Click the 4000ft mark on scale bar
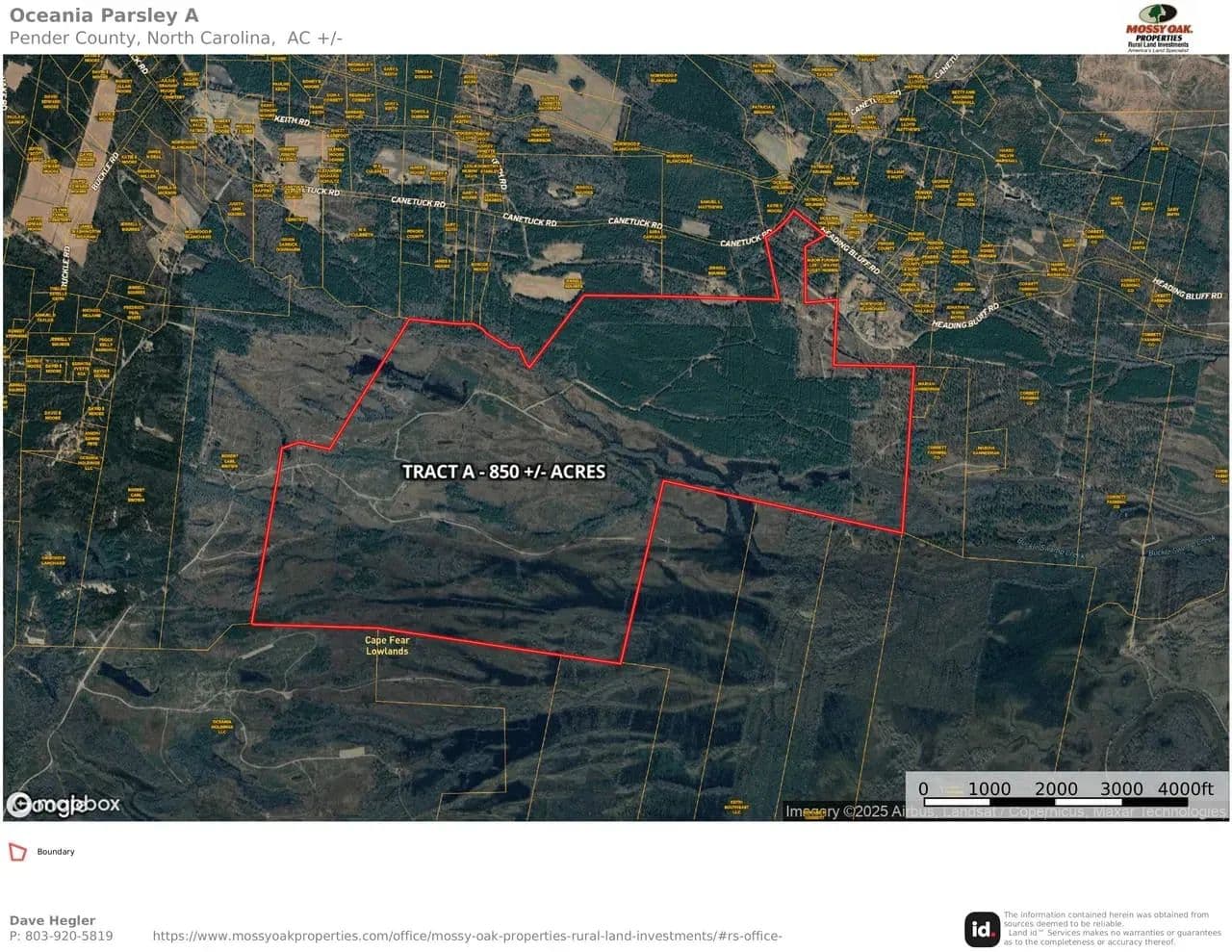Viewport: 1232px width, 952px height. [1185, 788]
